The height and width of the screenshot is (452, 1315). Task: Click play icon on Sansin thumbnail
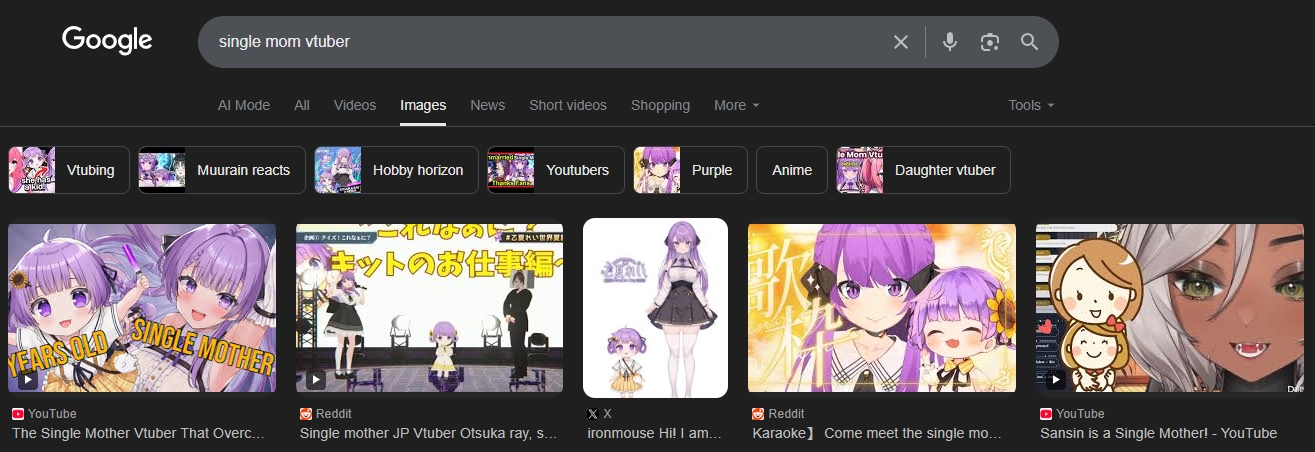(x=1055, y=380)
